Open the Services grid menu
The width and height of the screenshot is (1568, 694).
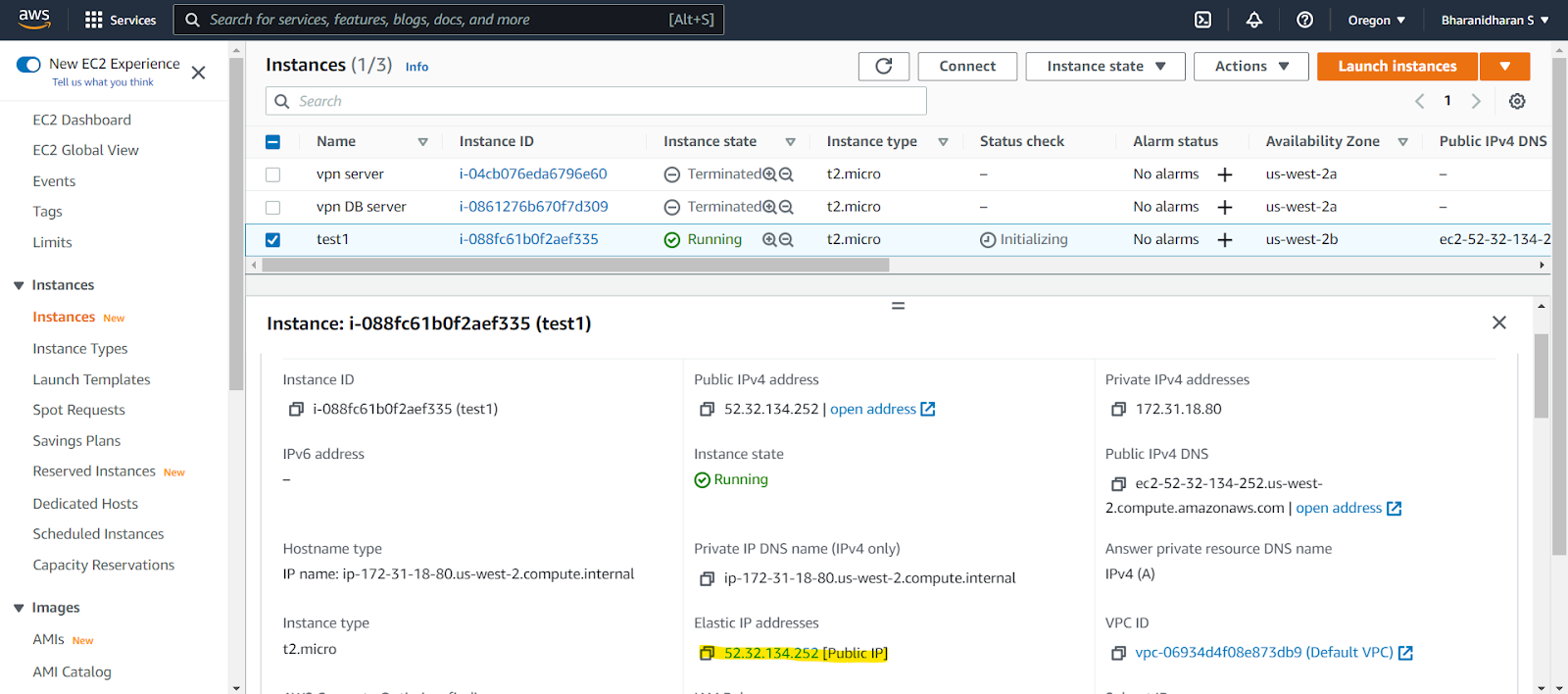click(x=121, y=20)
